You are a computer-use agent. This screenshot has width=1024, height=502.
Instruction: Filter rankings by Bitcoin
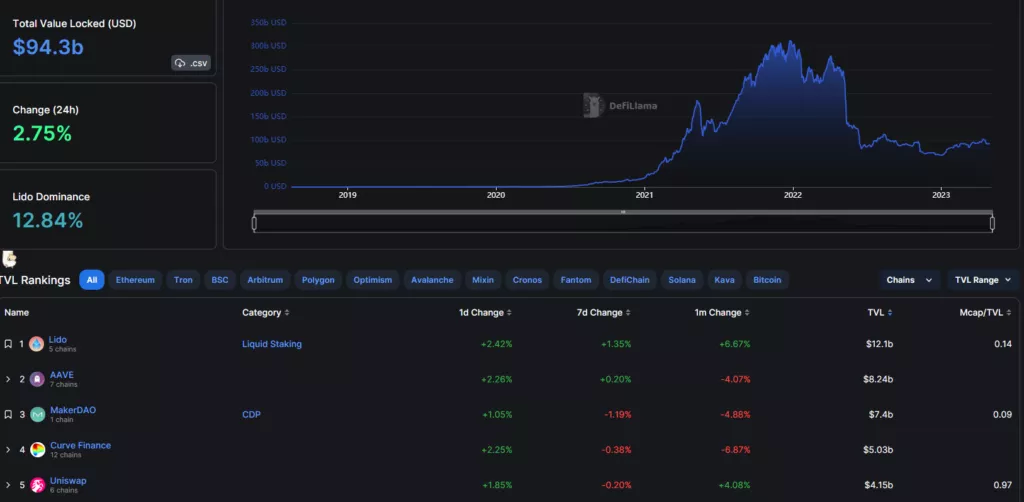[767, 280]
